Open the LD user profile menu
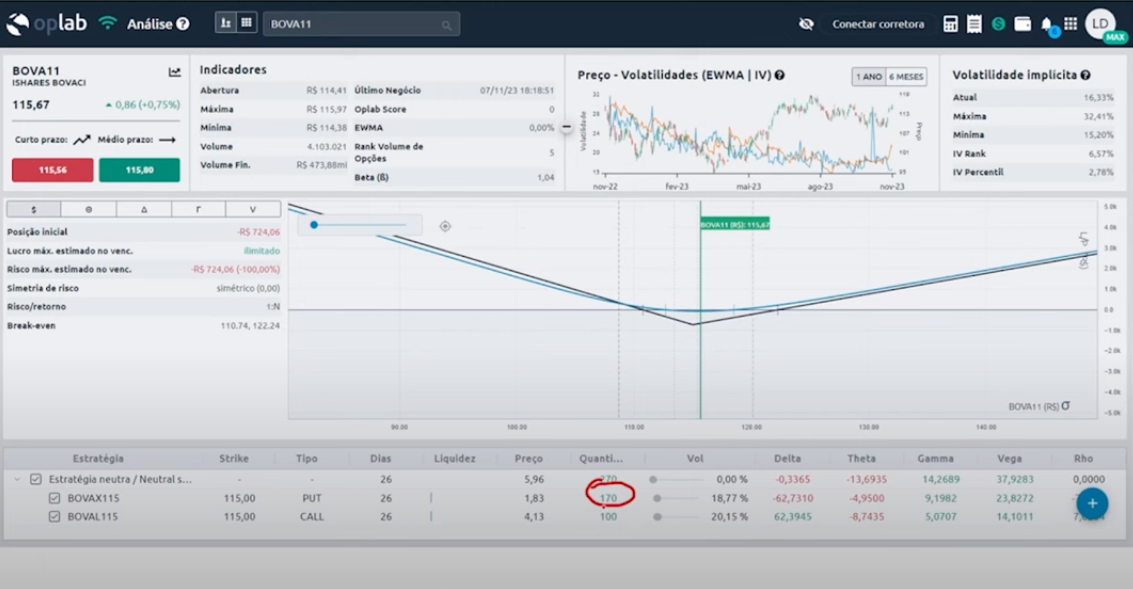The image size is (1133, 589). click(x=1100, y=23)
